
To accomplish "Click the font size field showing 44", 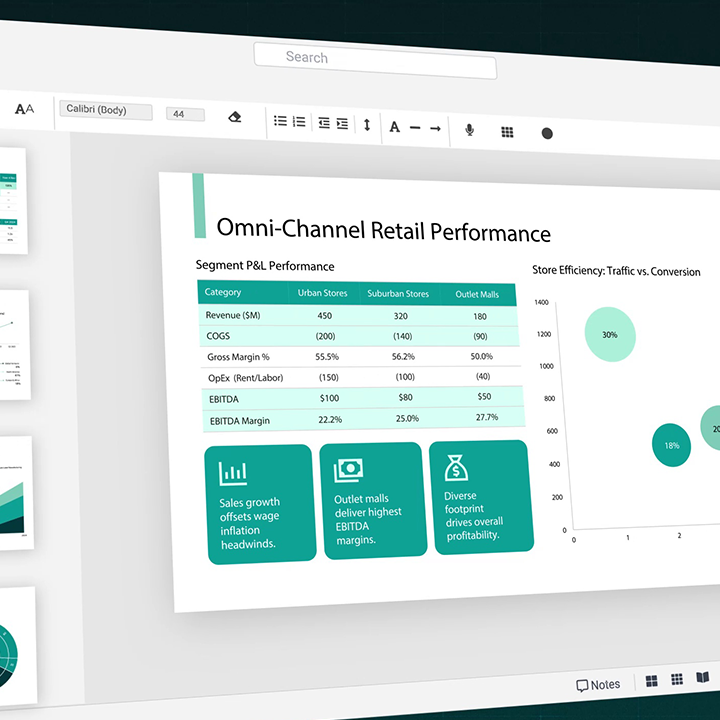I will click(185, 114).
